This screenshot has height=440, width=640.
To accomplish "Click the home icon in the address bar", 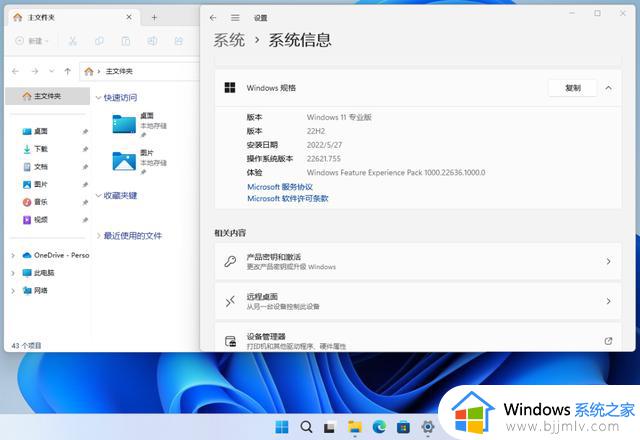I will tap(89, 71).
